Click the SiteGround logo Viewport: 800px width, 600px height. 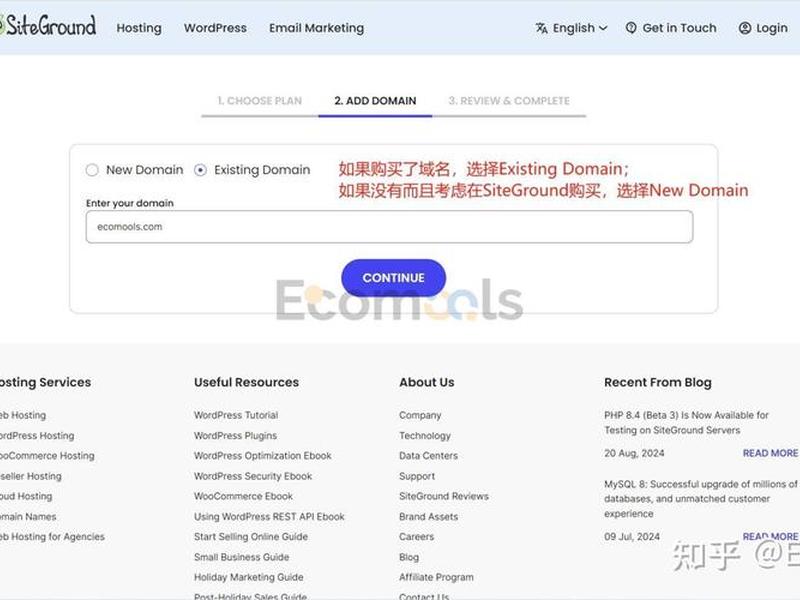pyautogui.click(x=48, y=26)
